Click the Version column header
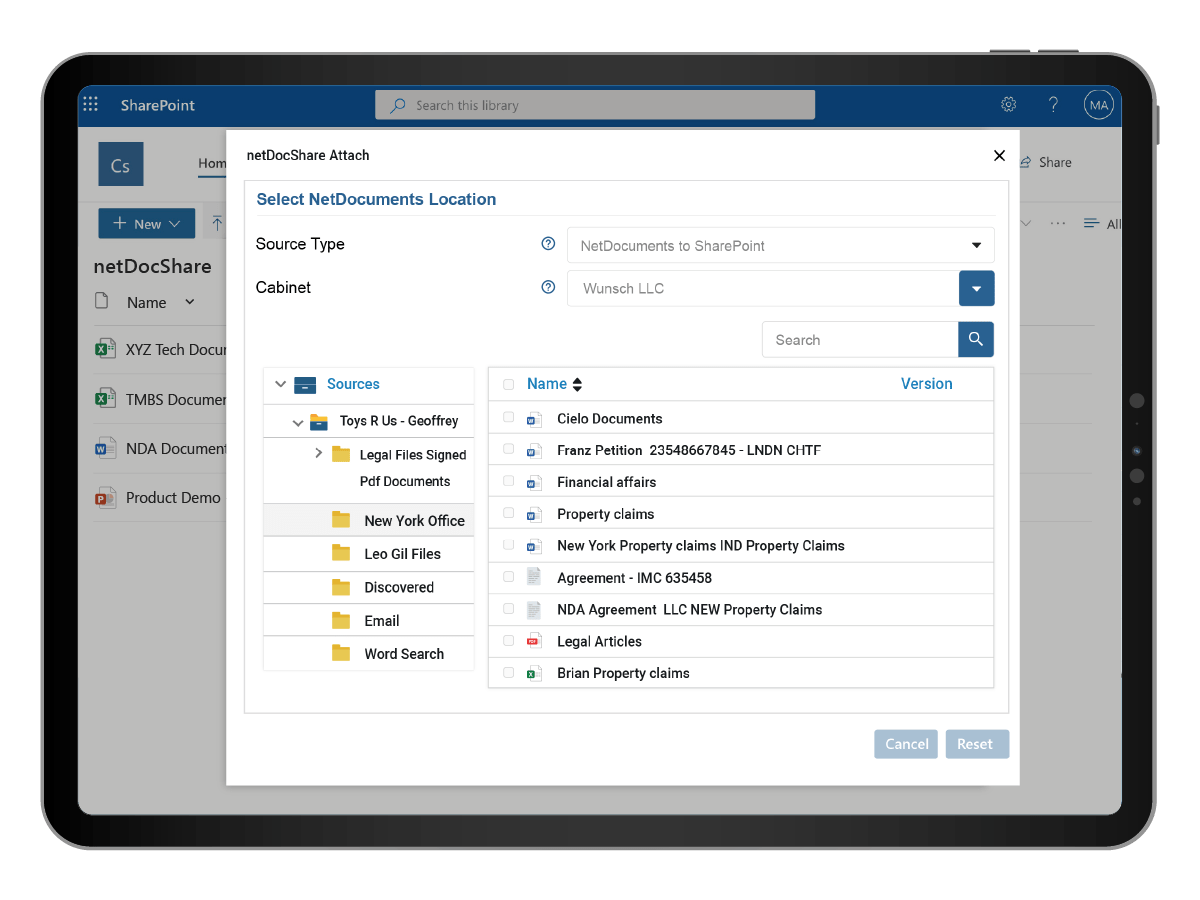1200x900 pixels. [926, 384]
